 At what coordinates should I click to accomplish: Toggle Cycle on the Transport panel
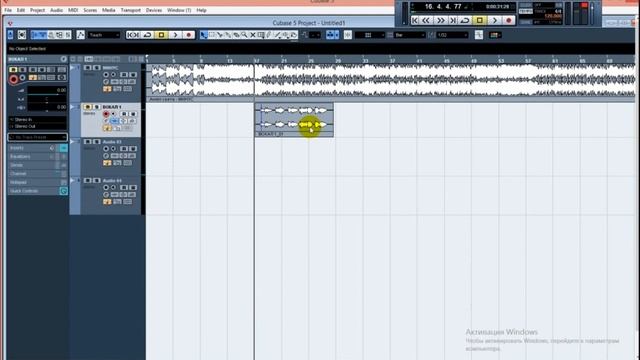pos(465,20)
